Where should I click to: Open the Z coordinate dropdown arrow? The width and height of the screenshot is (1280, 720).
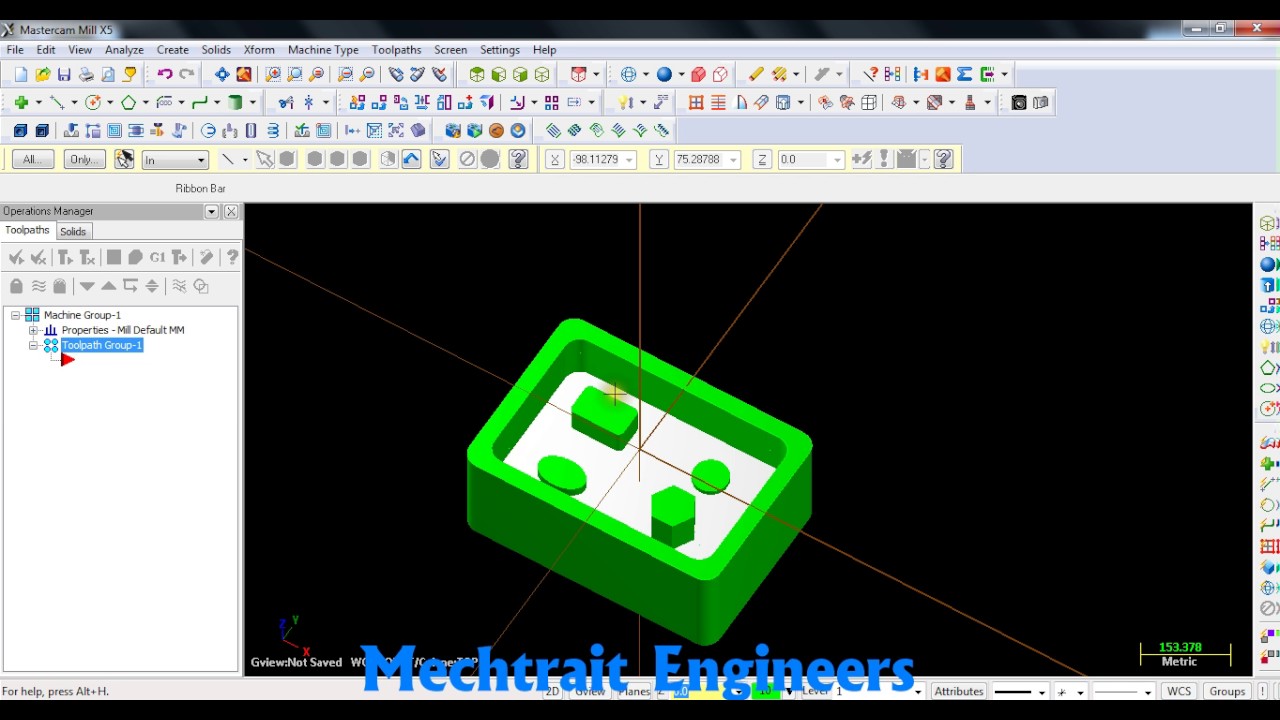point(837,160)
